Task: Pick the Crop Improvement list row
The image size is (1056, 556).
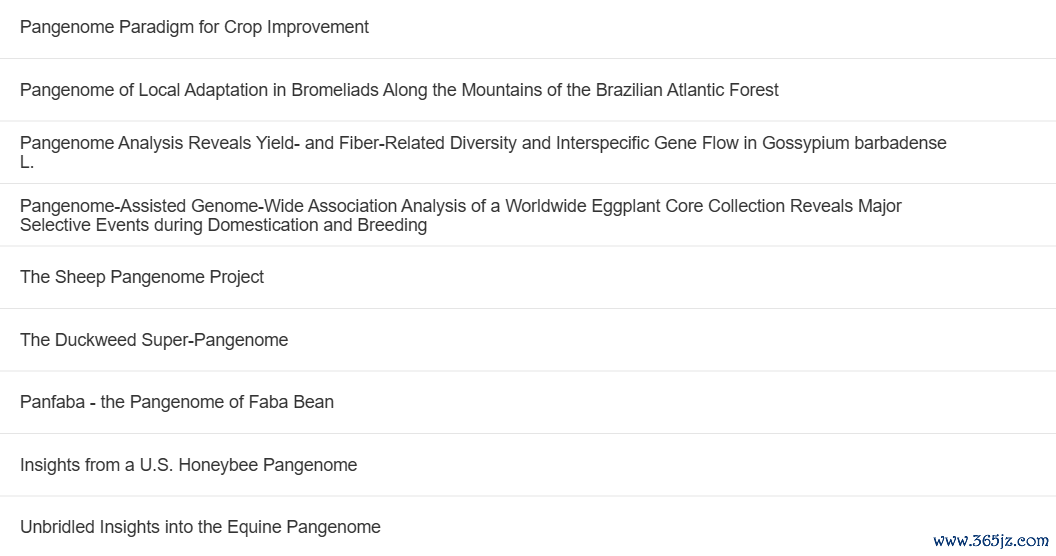Action: pos(528,29)
